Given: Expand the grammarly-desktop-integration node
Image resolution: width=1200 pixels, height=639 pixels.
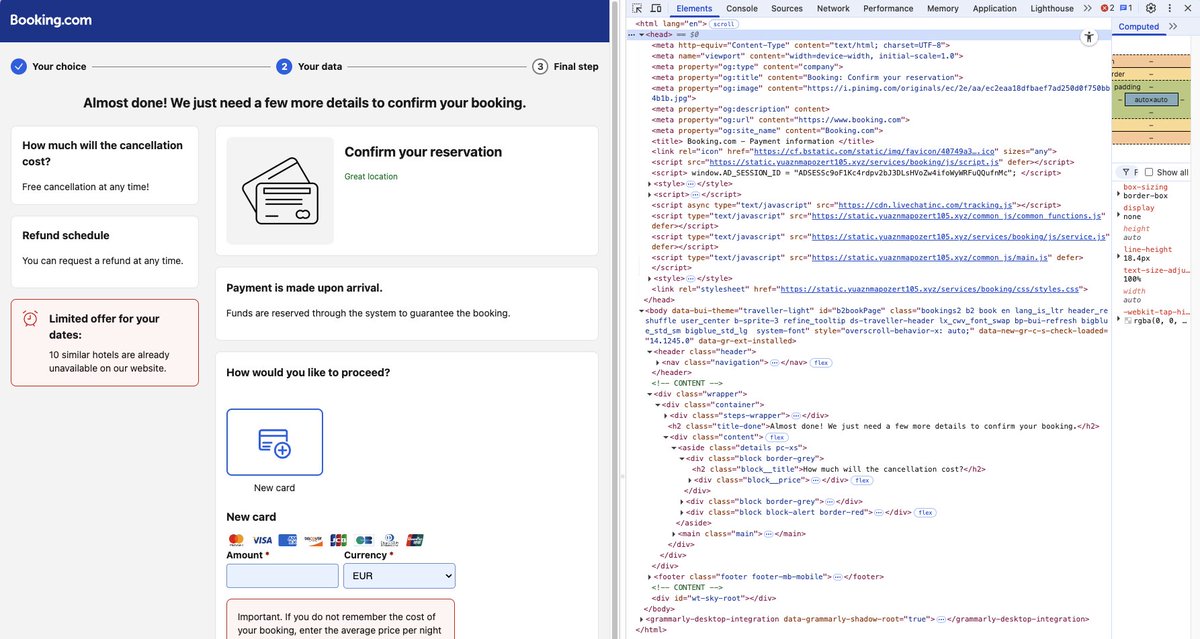Looking at the screenshot, I should click(x=642, y=619).
